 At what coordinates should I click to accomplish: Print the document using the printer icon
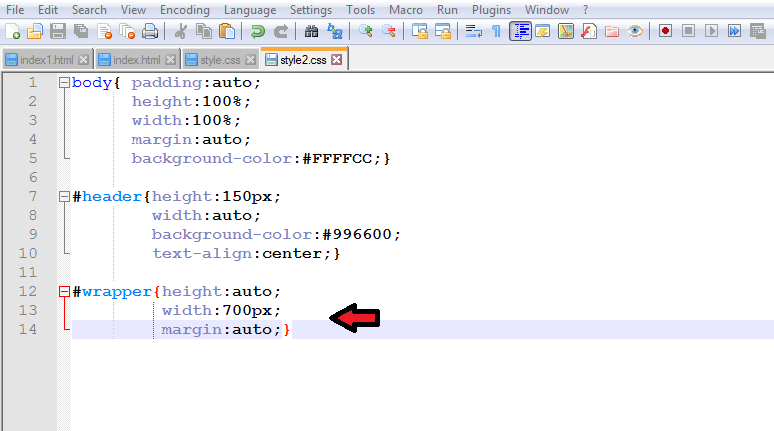(150, 31)
